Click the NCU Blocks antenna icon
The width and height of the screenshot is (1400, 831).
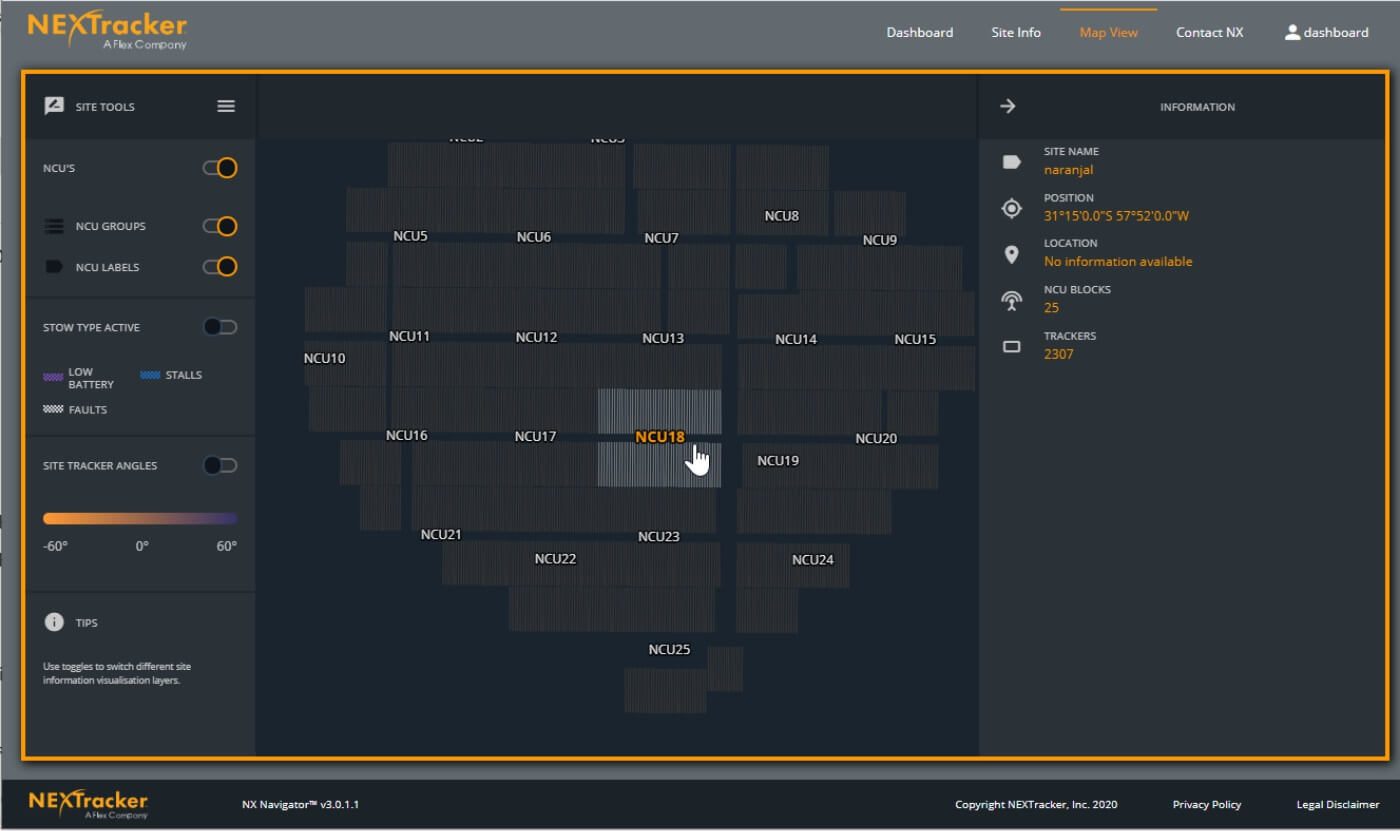point(1011,300)
